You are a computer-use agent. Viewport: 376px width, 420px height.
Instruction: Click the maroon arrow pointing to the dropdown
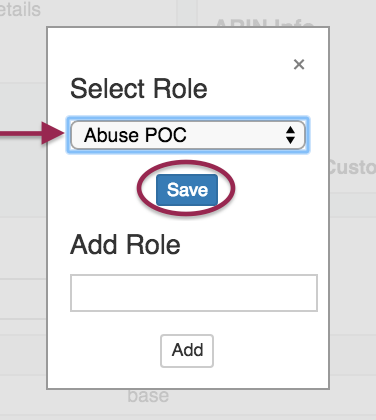(x=32, y=133)
